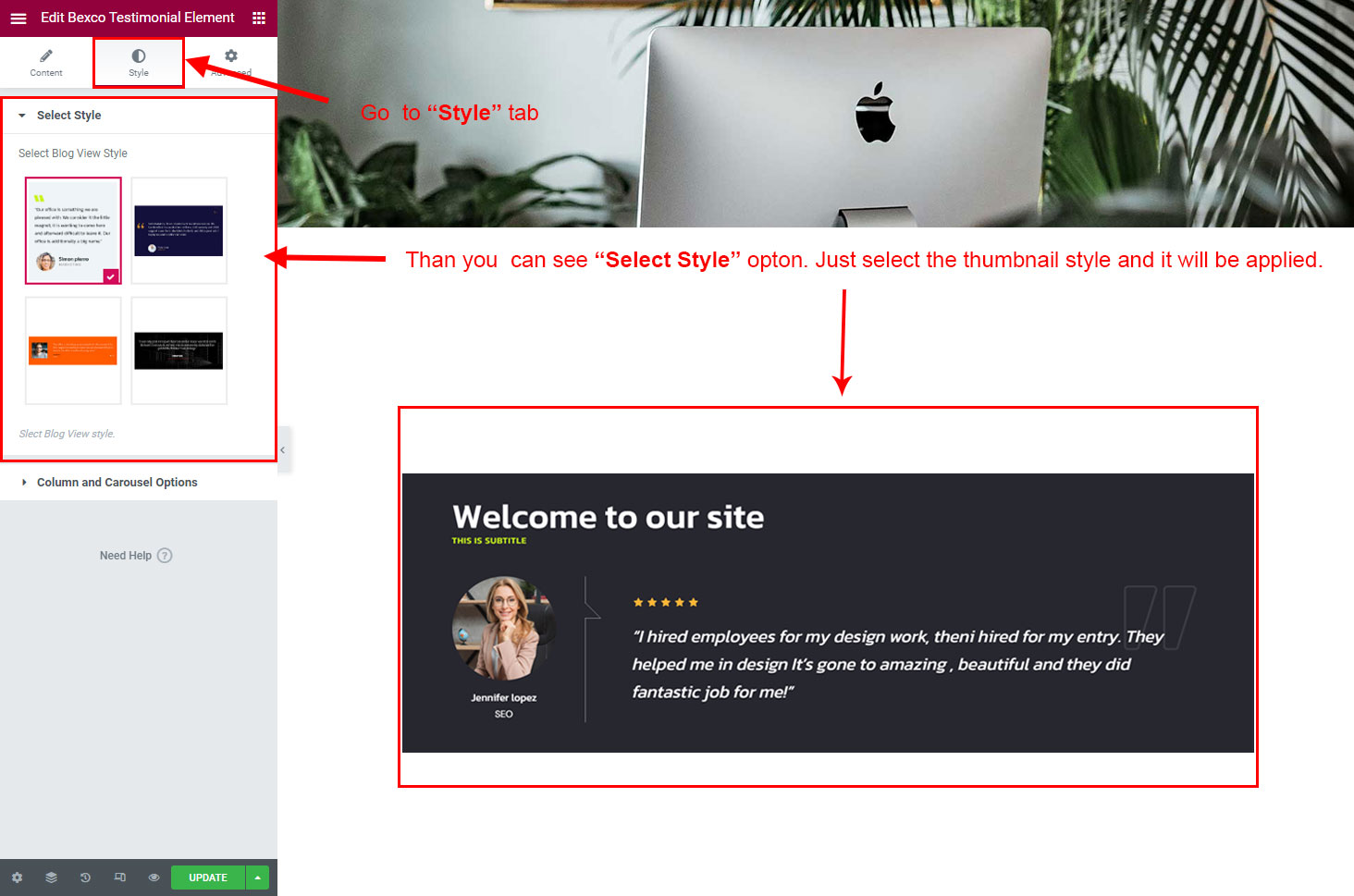Toggle responsive mode icon
The image size is (1354, 896).
pyautogui.click(x=119, y=878)
